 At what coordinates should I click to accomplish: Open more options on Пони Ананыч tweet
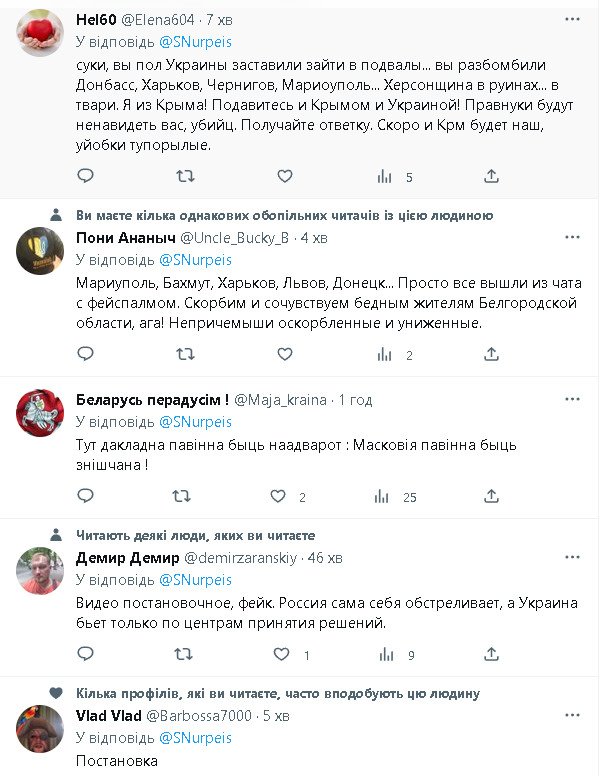tap(571, 238)
